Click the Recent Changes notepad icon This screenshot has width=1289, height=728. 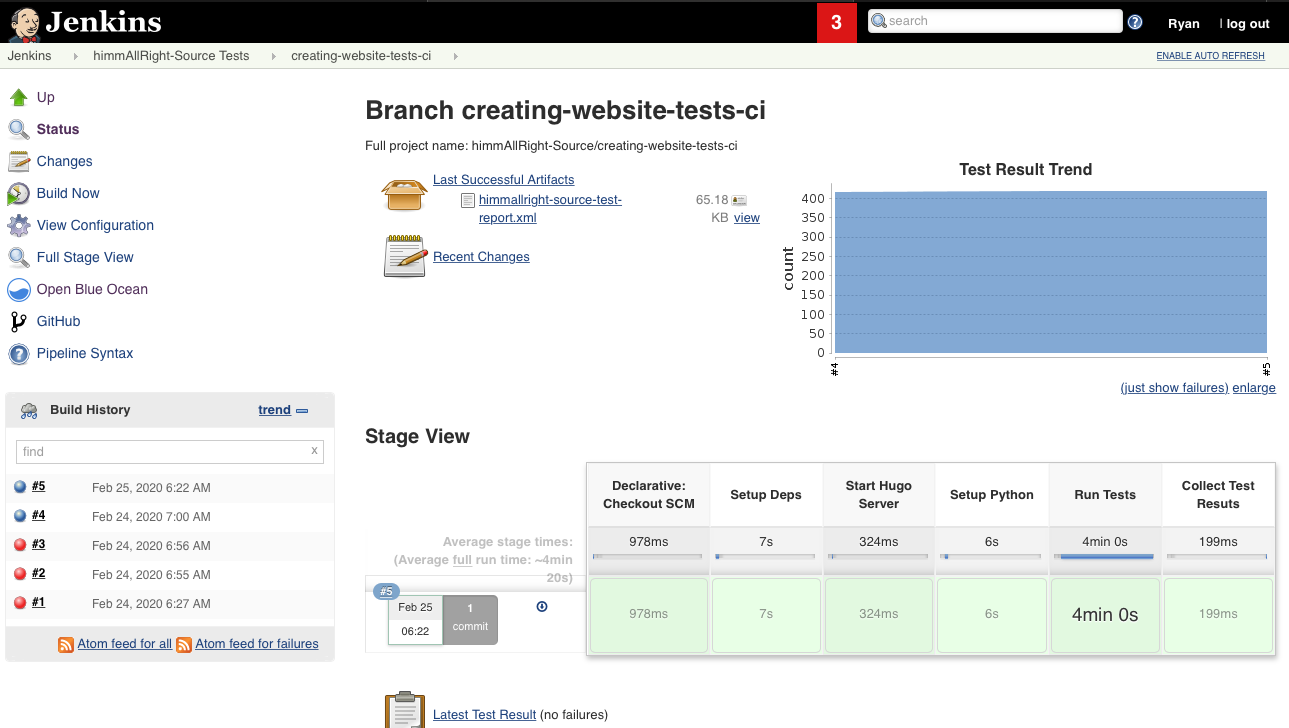[x=405, y=256]
